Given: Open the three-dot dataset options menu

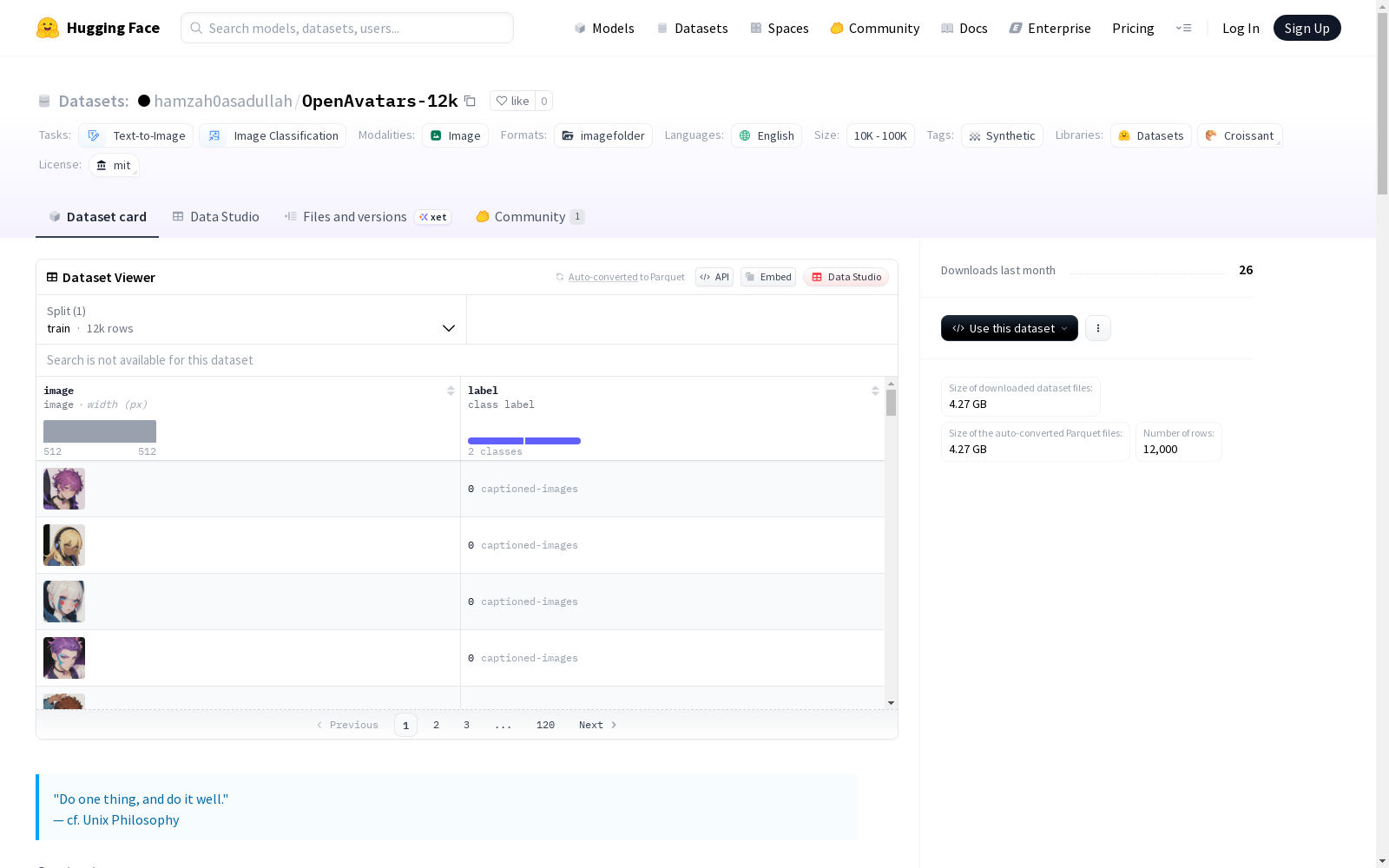Looking at the screenshot, I should [1098, 328].
